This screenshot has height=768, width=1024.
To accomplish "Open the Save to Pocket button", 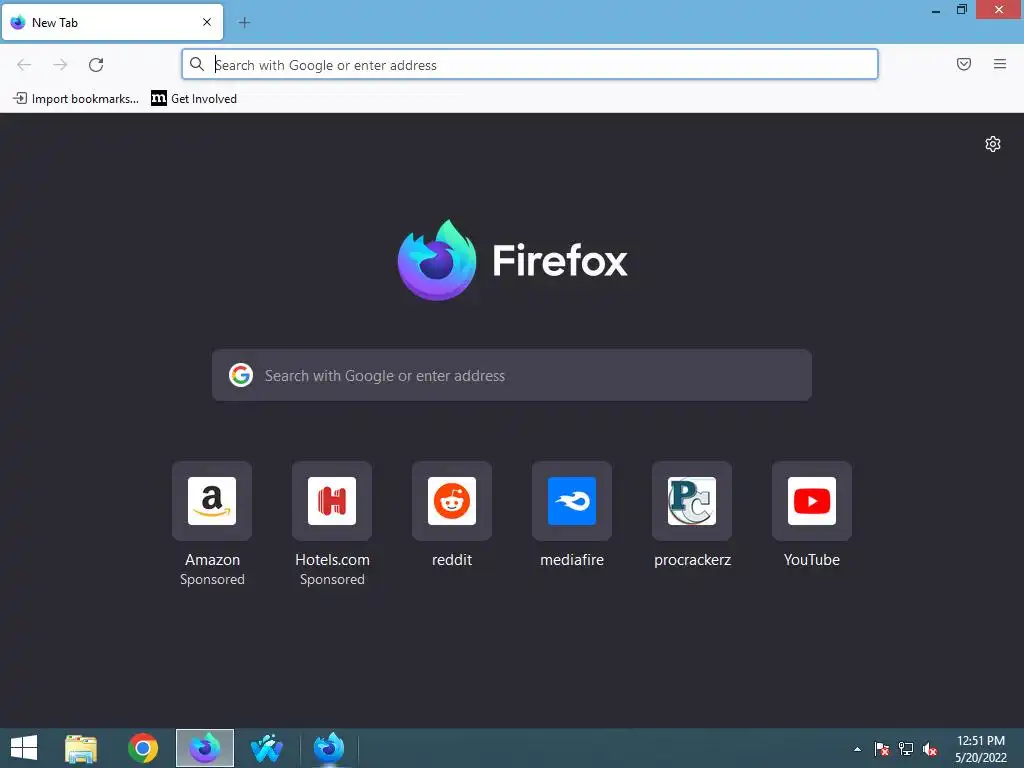I will coord(963,64).
